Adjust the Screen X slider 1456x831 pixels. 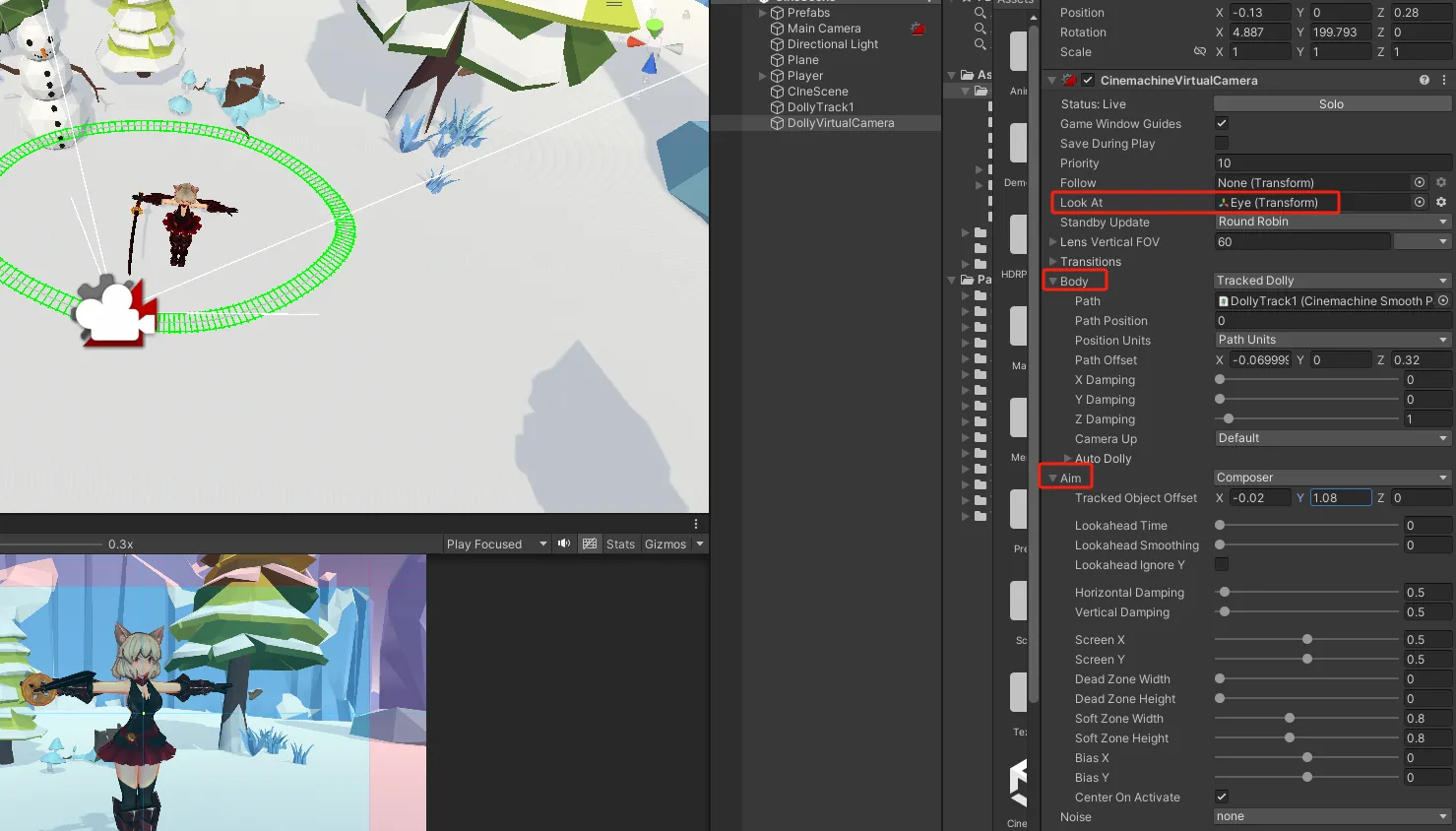click(x=1306, y=639)
